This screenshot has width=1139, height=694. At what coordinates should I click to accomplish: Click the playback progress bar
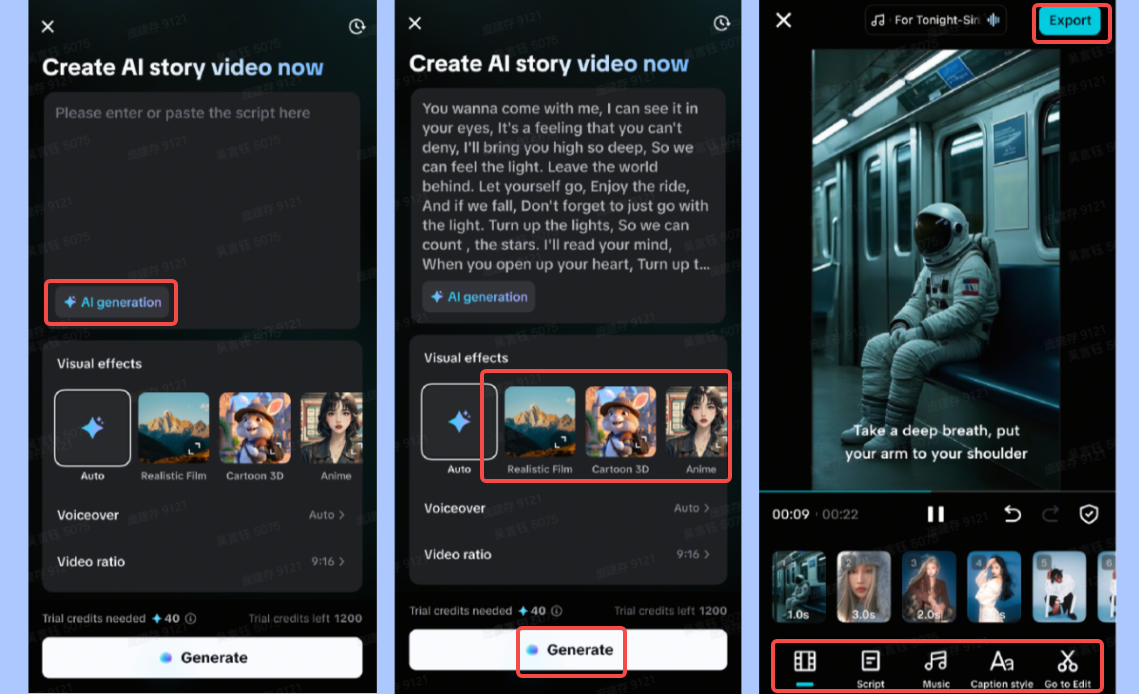click(x=937, y=492)
